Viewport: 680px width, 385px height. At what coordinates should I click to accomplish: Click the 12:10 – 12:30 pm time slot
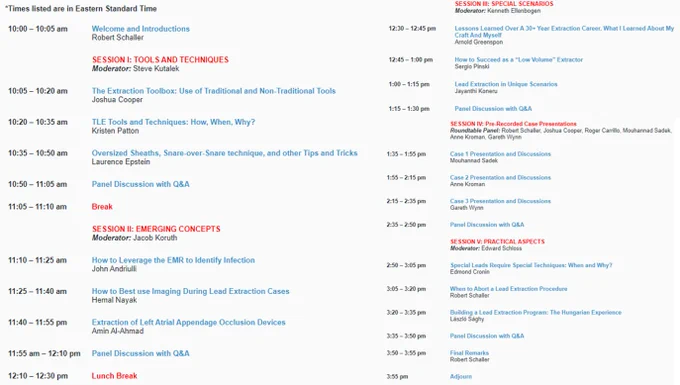coord(38,376)
